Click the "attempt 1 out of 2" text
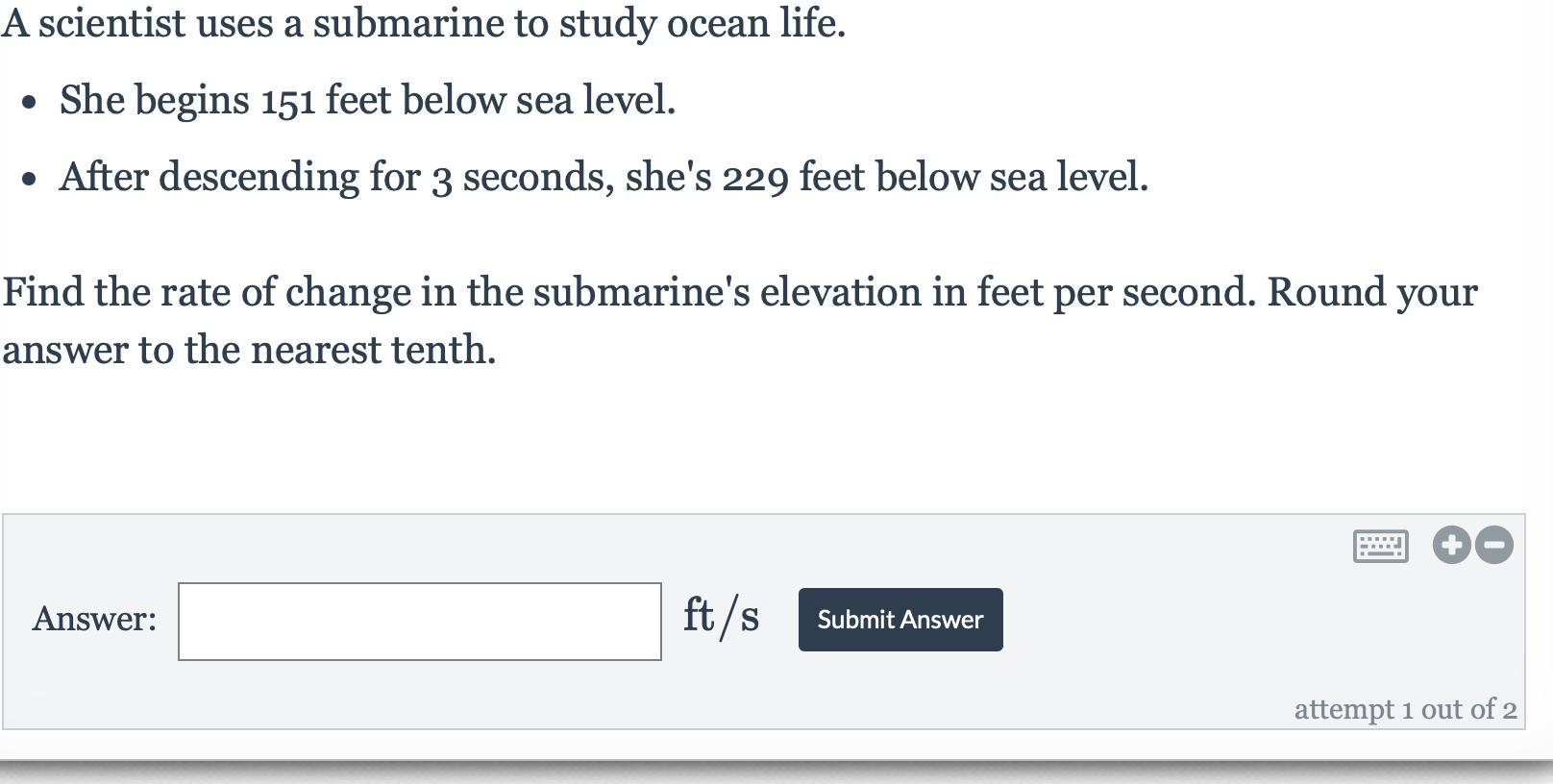 point(1405,709)
